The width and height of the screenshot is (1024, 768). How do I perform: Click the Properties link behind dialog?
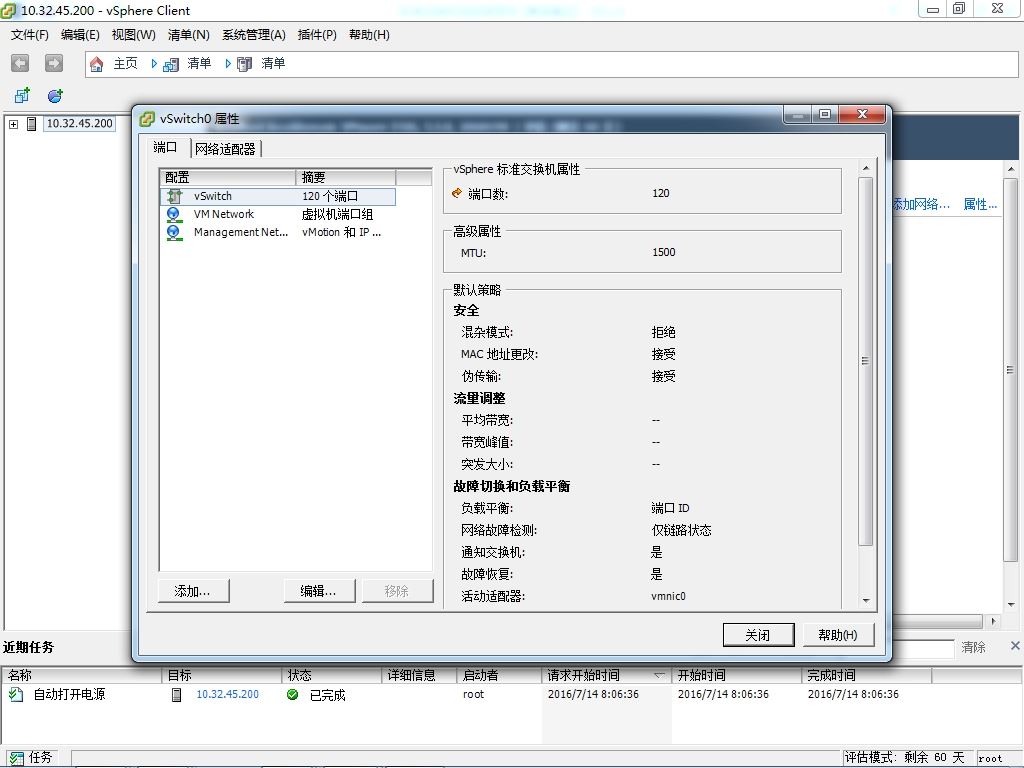click(980, 204)
